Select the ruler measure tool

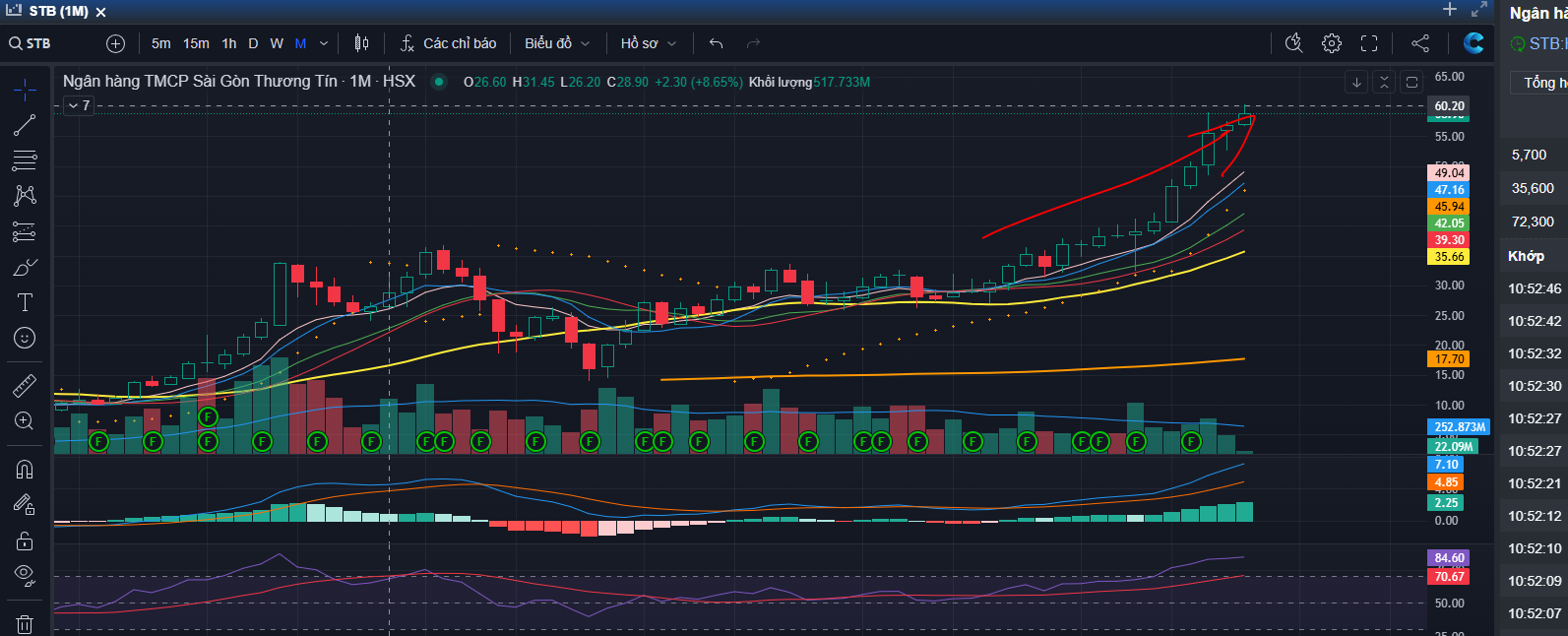25,385
